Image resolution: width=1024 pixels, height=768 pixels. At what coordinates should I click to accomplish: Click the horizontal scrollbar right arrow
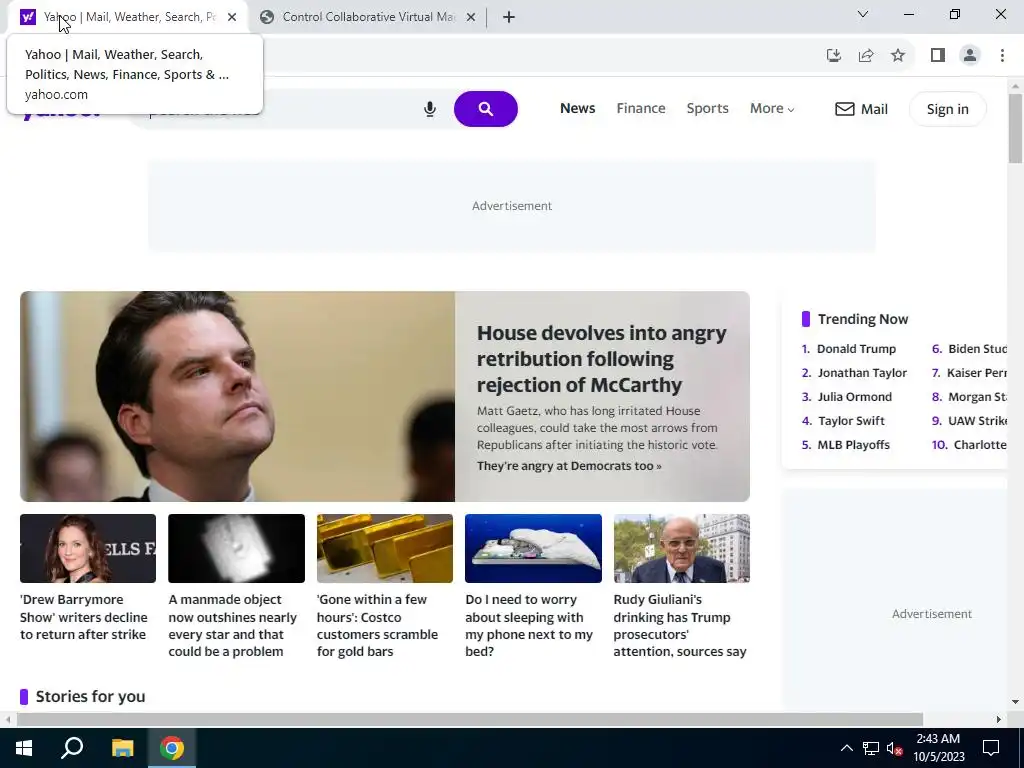(x=999, y=719)
